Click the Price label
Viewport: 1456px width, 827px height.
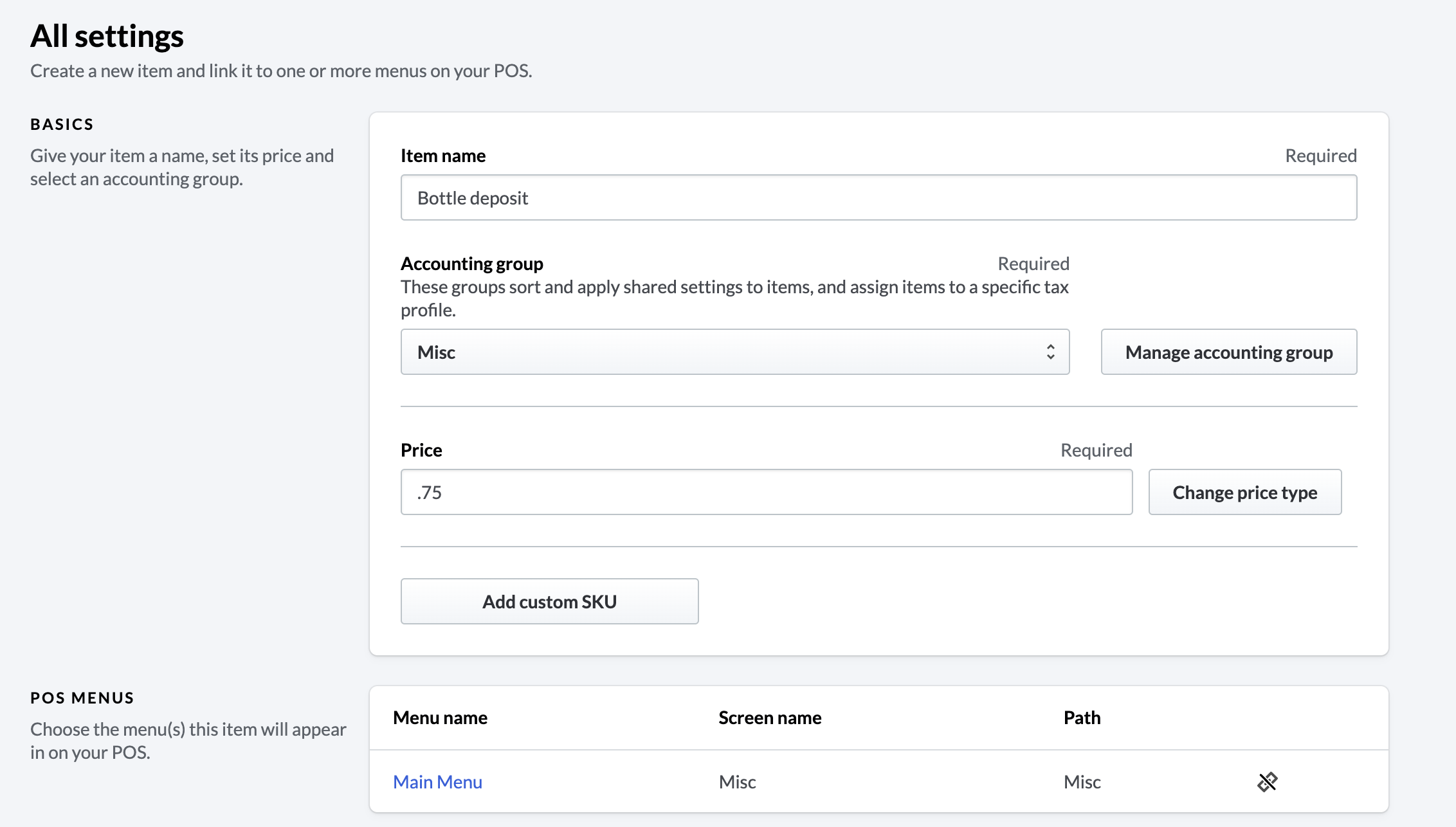click(421, 450)
